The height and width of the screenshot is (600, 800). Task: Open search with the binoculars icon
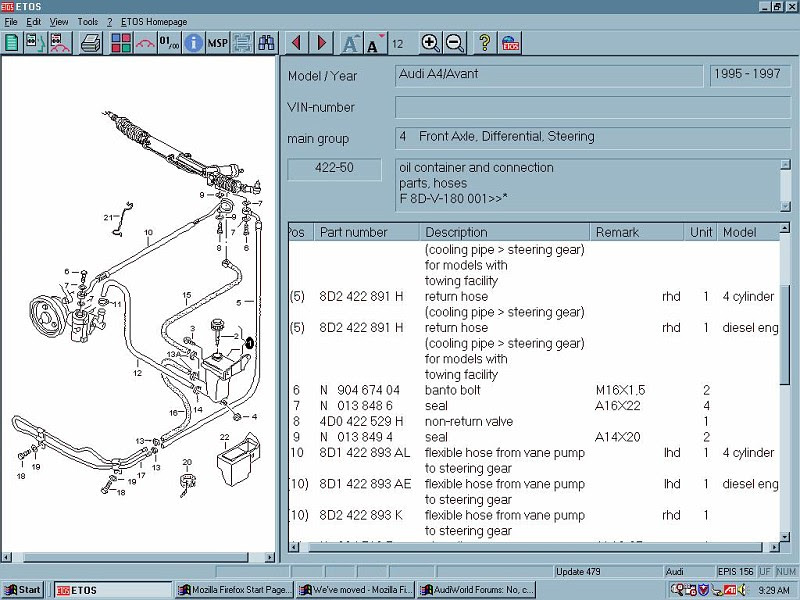(266, 43)
